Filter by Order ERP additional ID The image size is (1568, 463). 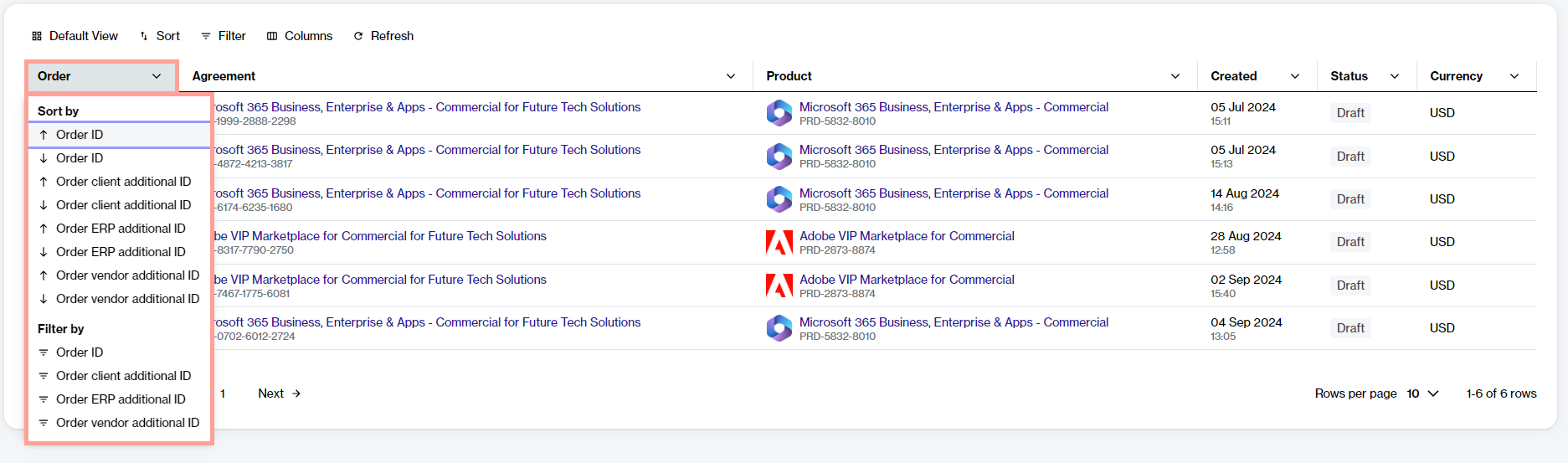[121, 399]
